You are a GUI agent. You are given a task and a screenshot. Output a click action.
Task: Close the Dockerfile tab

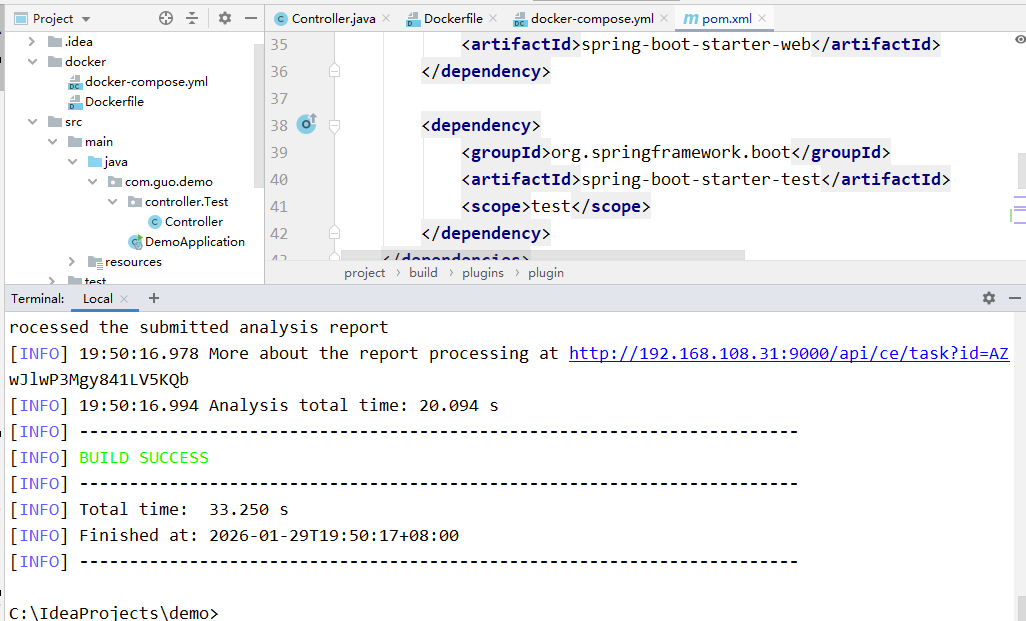[x=493, y=18]
